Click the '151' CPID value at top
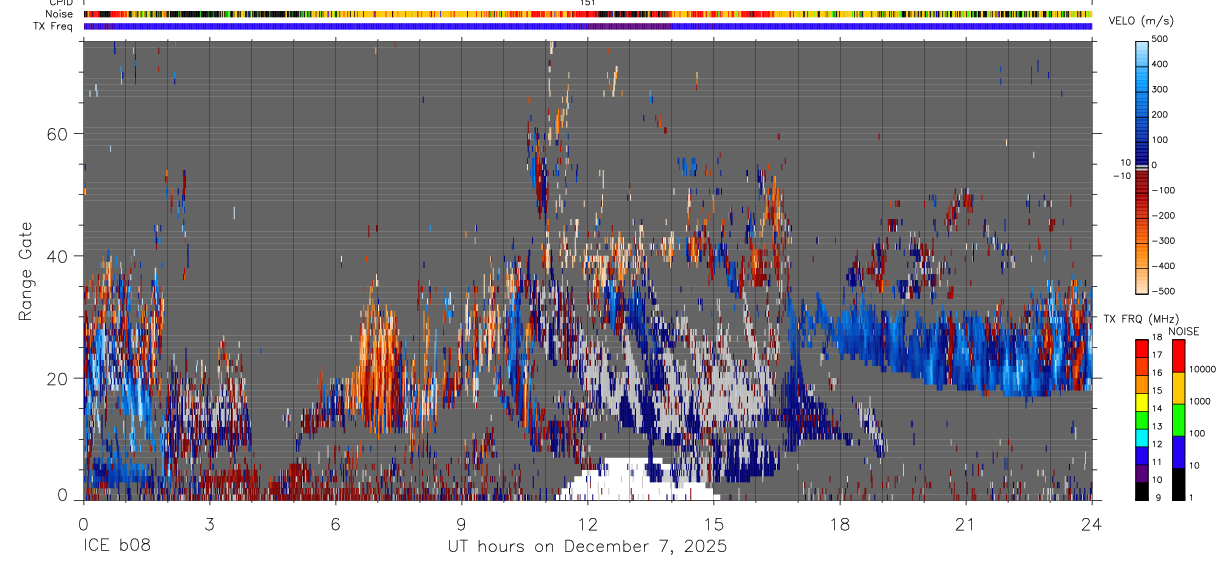The height and width of the screenshot is (567, 1228). coord(587,3)
